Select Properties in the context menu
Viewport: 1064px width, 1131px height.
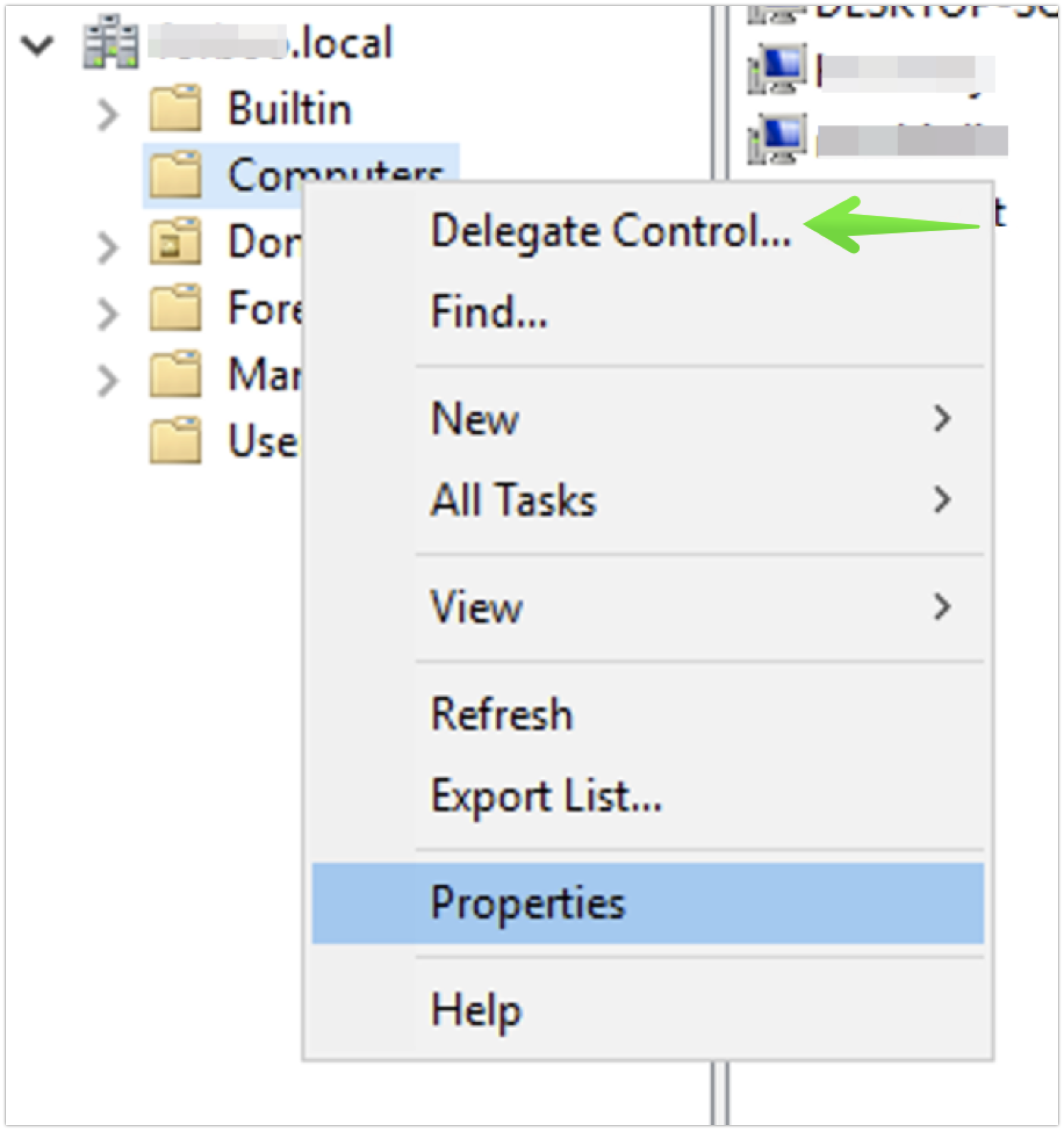pyautogui.click(x=648, y=903)
